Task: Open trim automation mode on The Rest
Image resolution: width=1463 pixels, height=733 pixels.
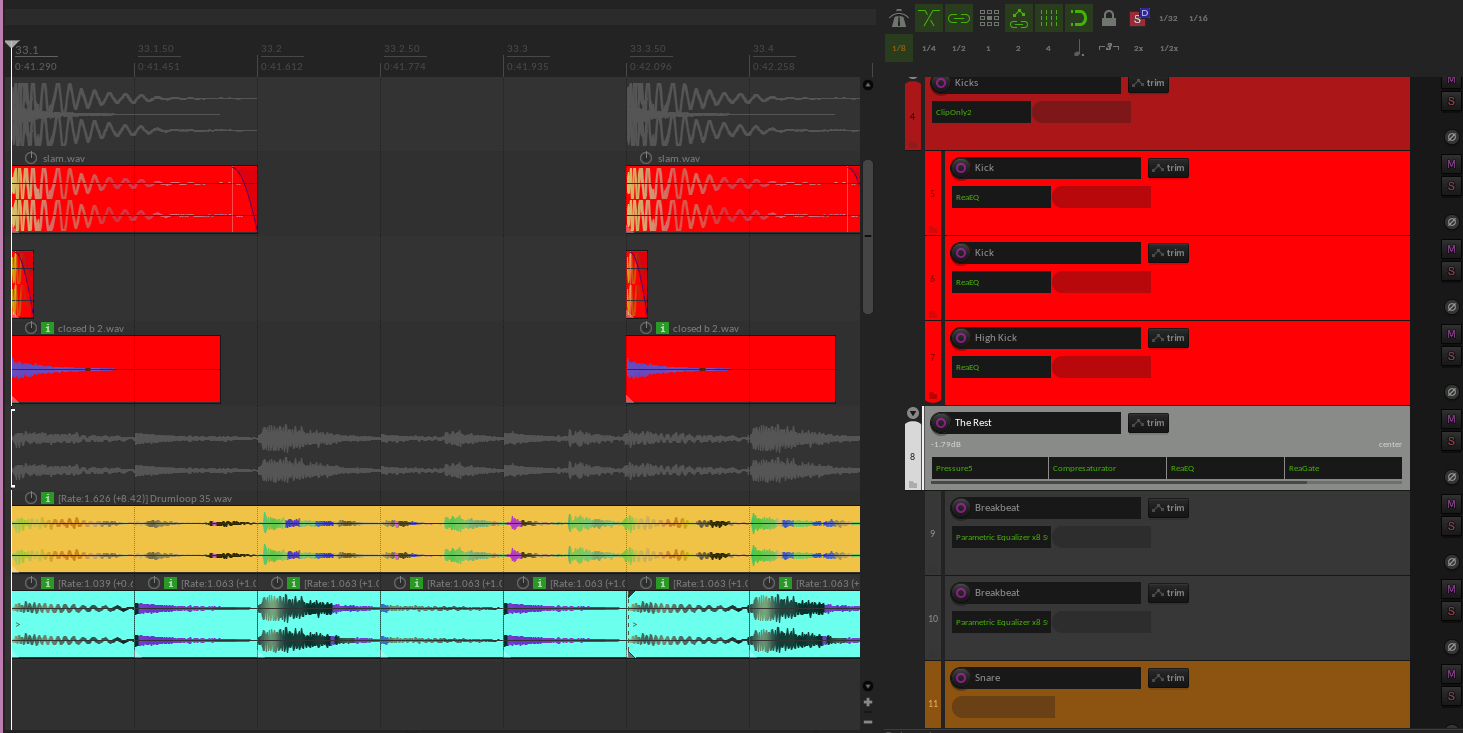Action: [x=1148, y=423]
